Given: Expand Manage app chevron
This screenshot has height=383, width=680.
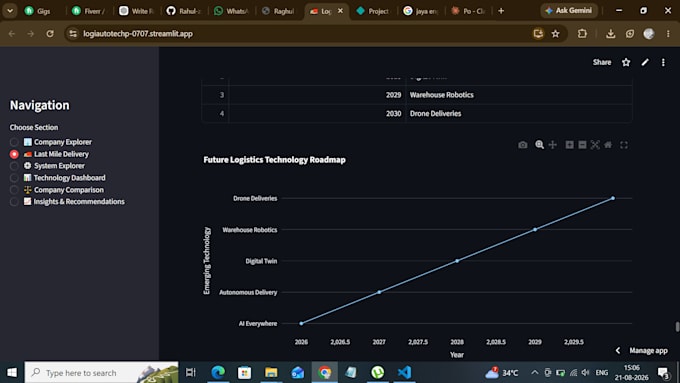Looking at the screenshot, I should point(618,350).
